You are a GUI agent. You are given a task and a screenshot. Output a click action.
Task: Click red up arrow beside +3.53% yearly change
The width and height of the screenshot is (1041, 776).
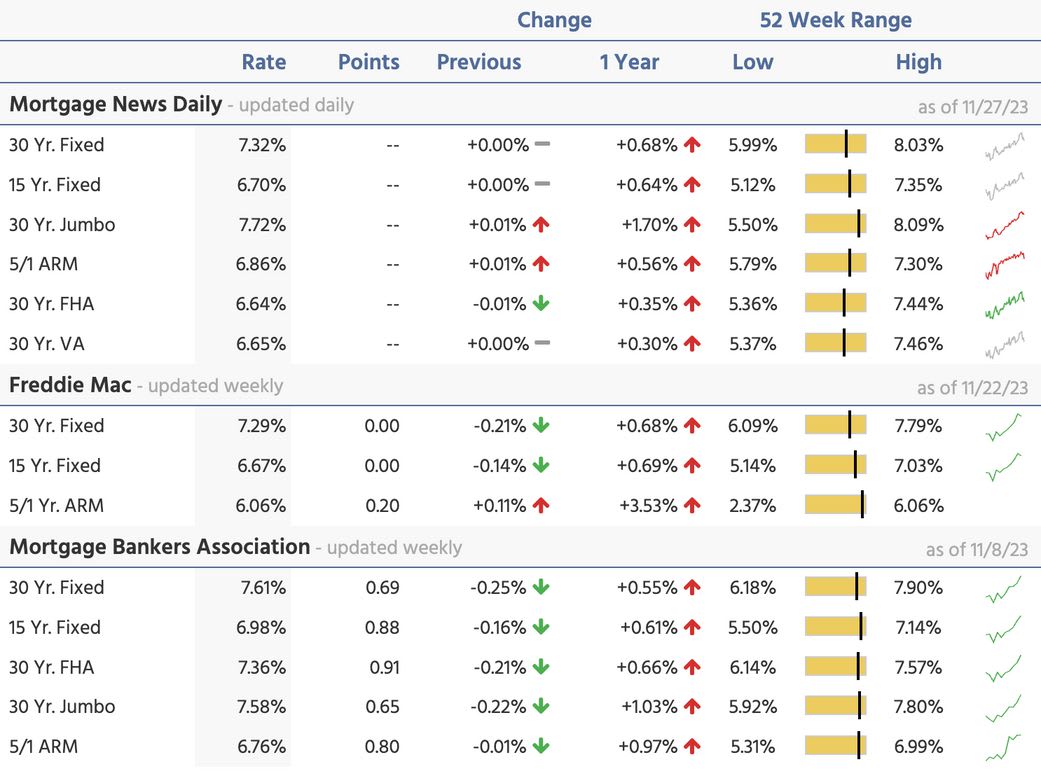692,506
